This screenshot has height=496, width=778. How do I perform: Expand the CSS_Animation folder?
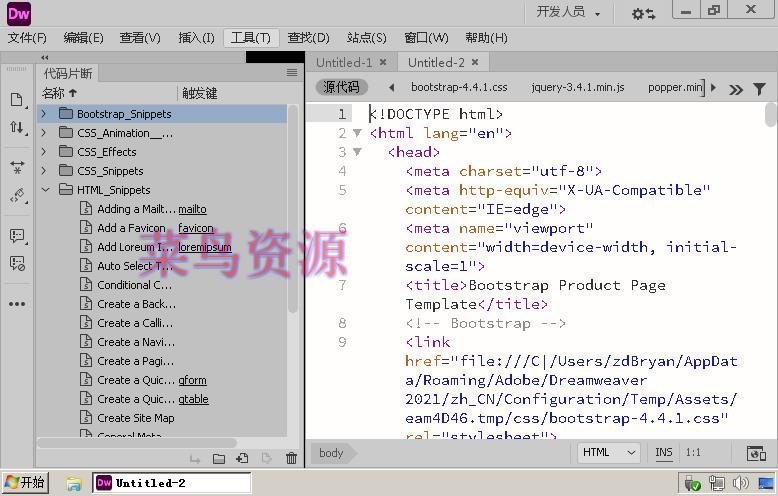[x=44, y=133]
